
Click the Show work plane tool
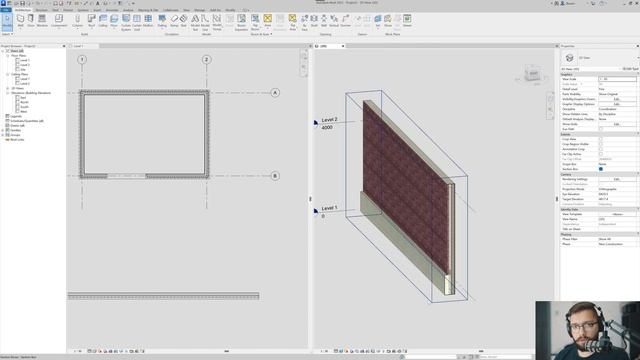(x=388, y=21)
